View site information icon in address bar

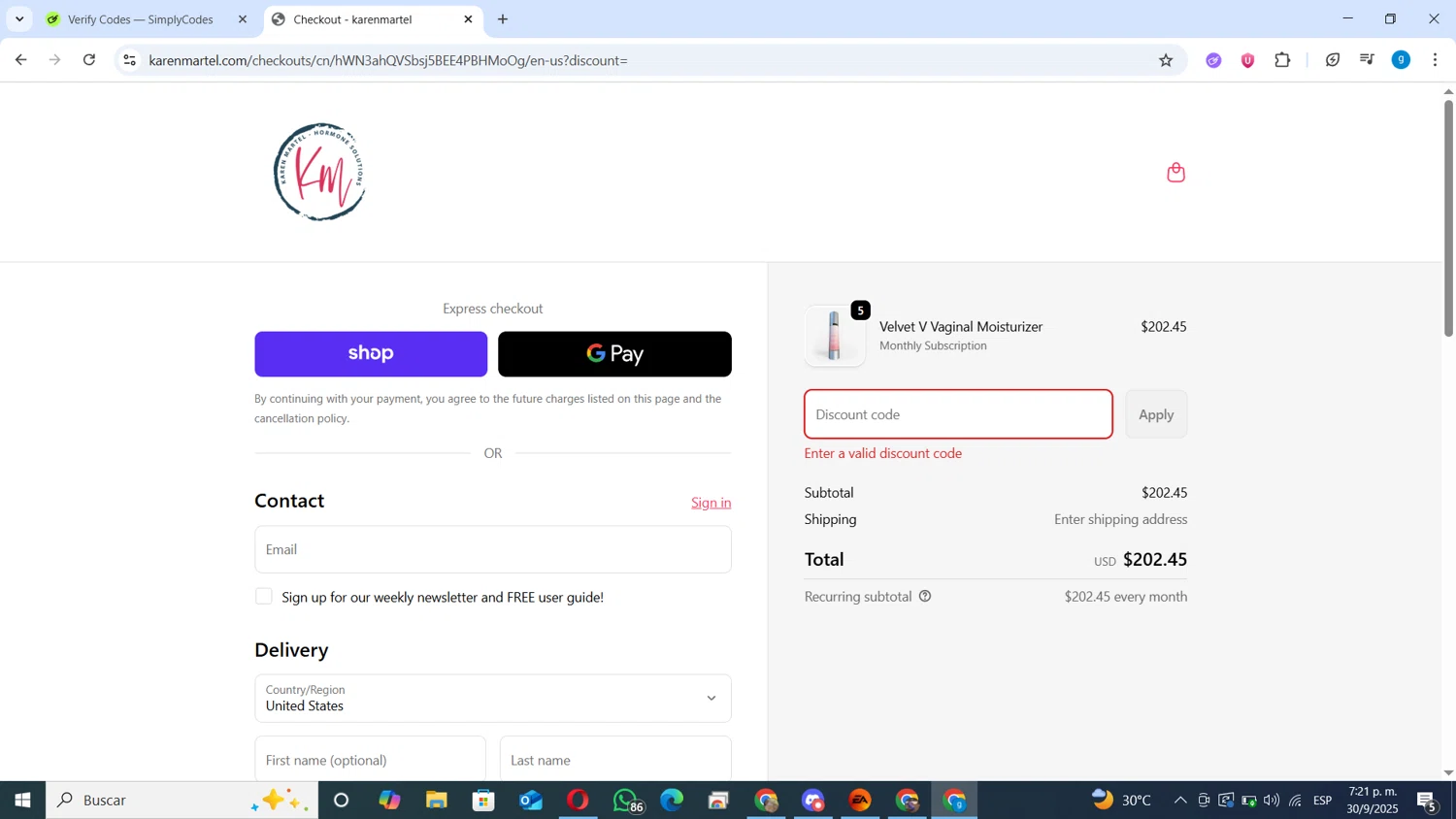click(x=130, y=60)
